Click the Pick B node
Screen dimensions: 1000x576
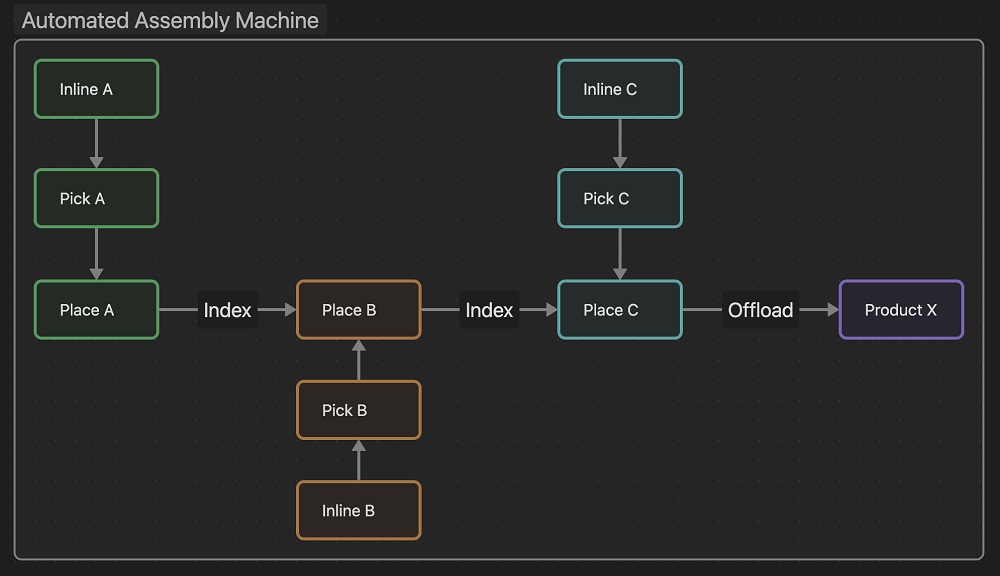pos(358,410)
